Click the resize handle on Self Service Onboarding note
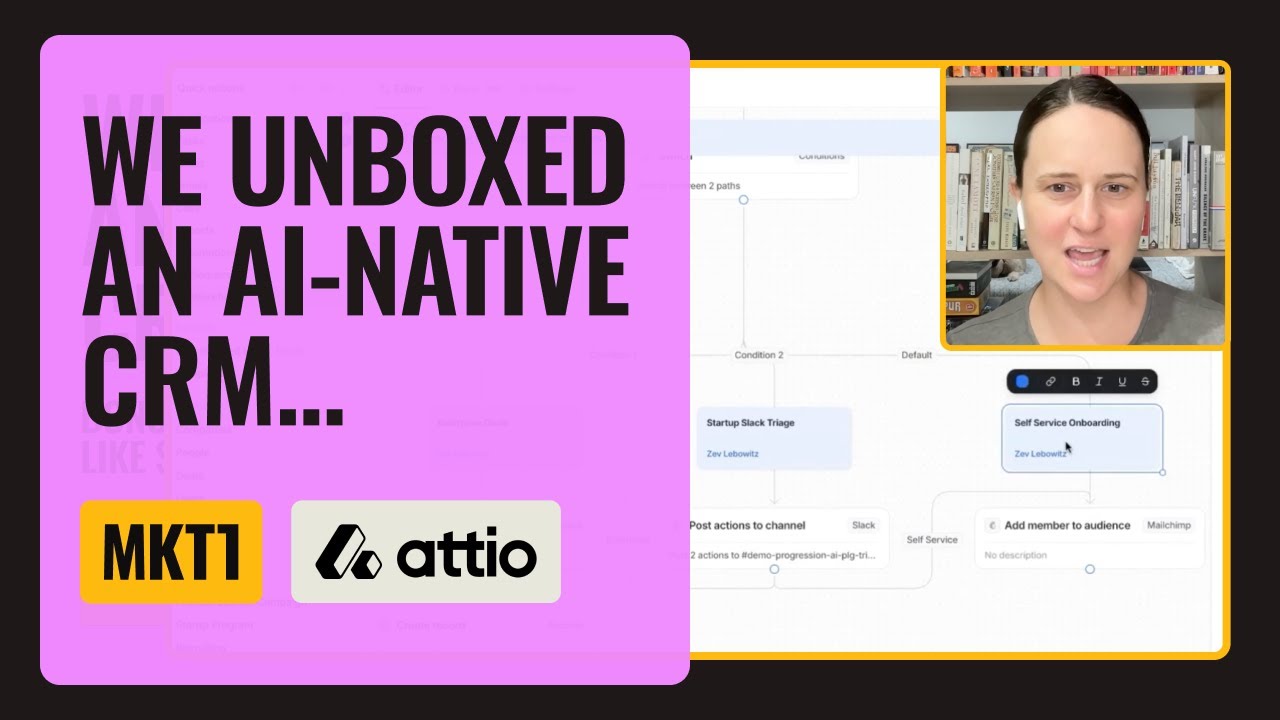This screenshot has height=720, width=1280. [x=1162, y=472]
